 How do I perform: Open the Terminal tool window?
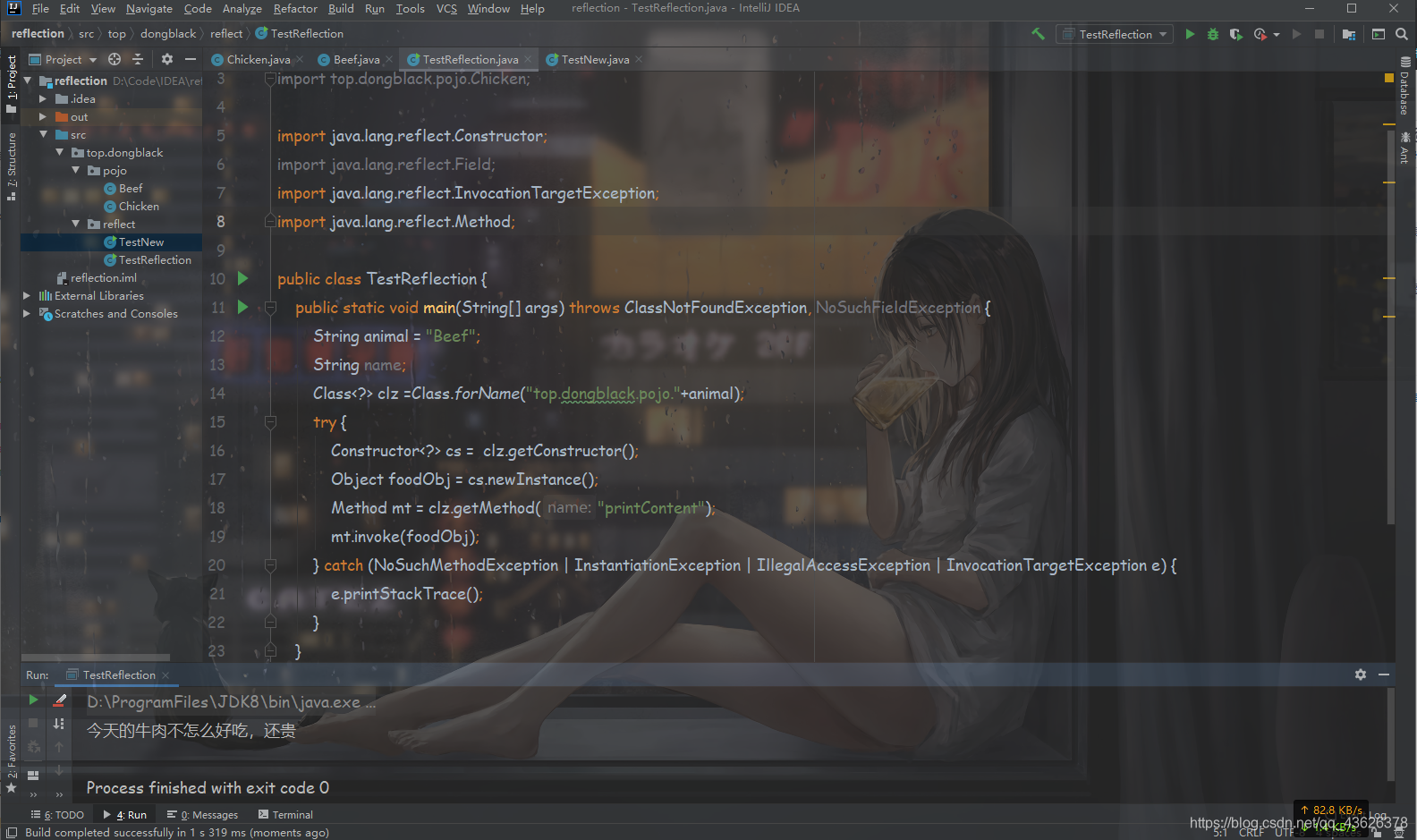pos(285,815)
